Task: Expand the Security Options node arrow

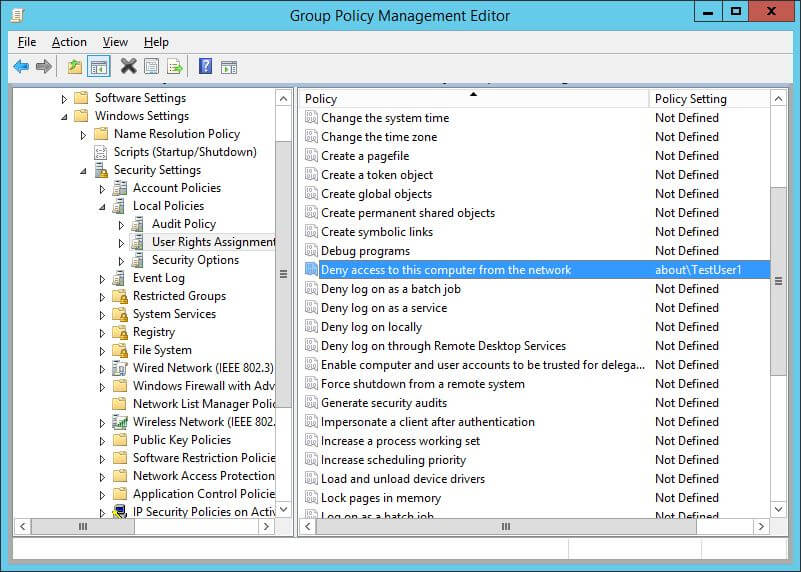Action: [121, 261]
